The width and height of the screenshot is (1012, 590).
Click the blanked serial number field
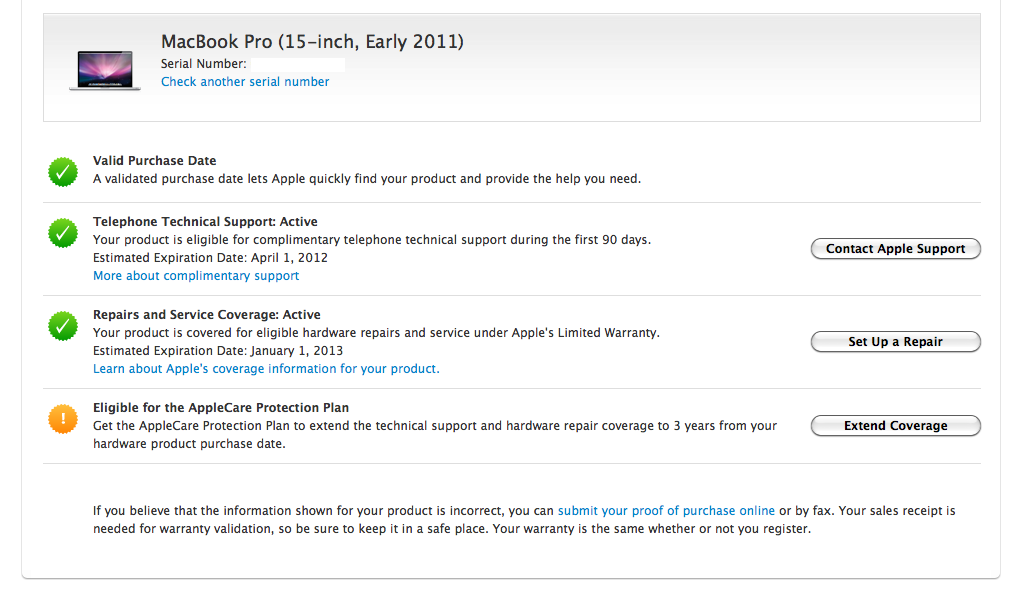point(298,64)
